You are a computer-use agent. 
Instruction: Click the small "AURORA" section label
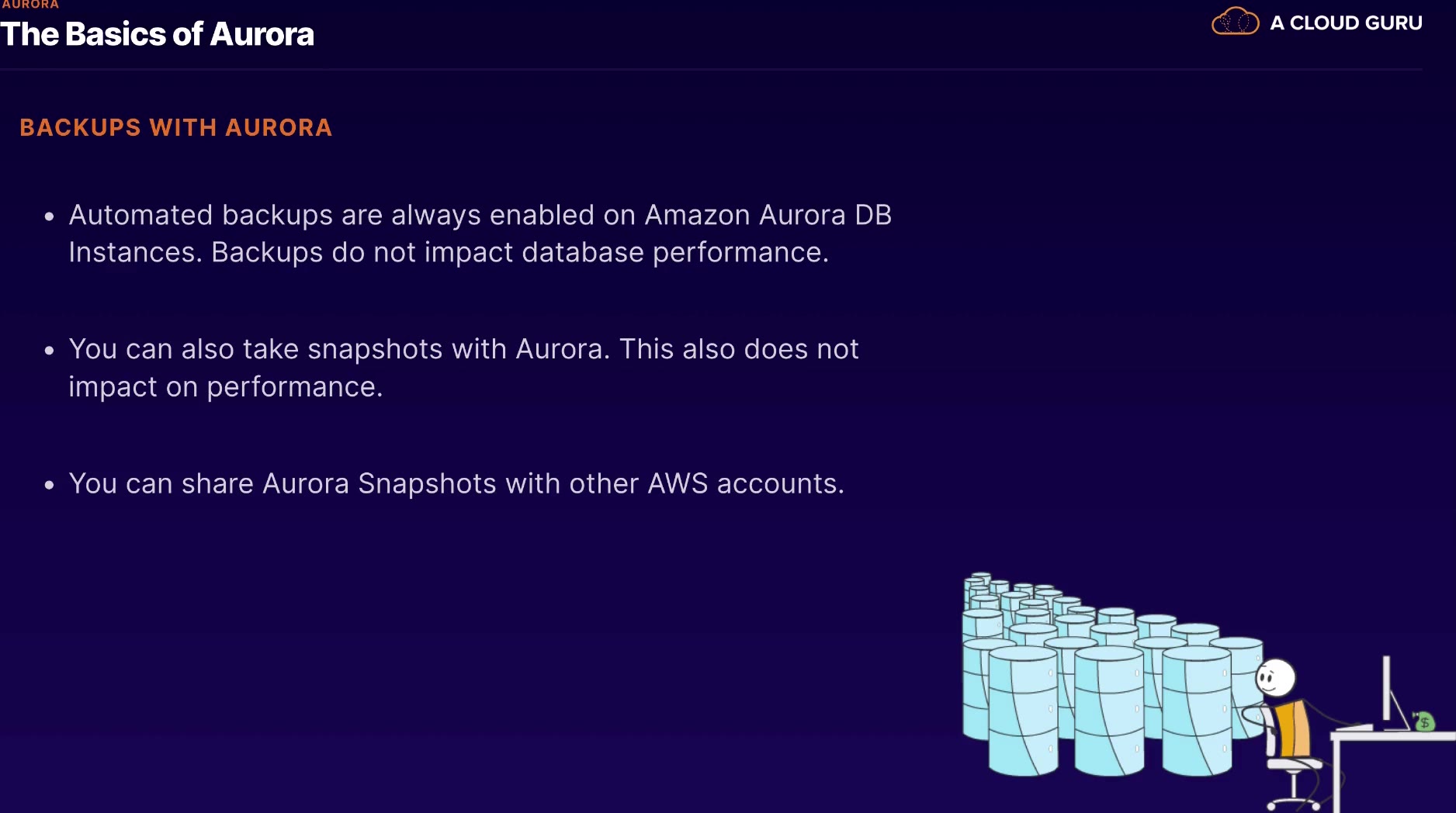(x=29, y=5)
